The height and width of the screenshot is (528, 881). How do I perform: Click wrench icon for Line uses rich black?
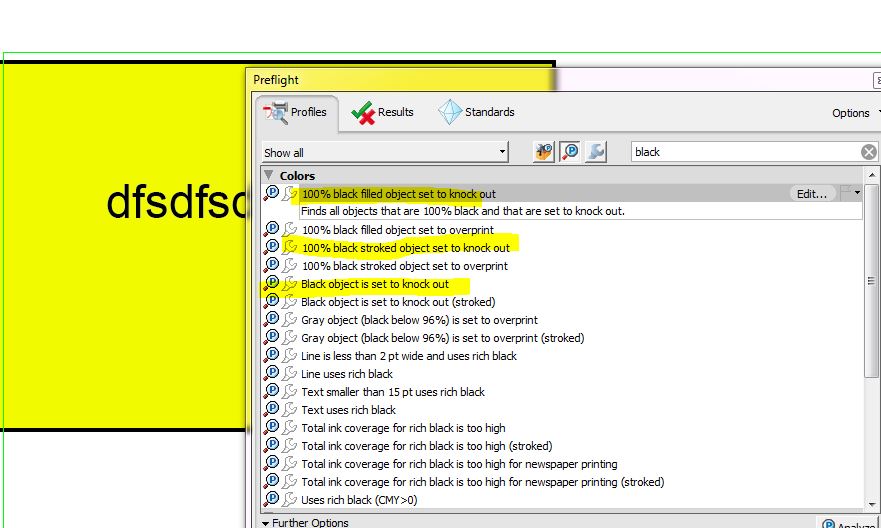289,373
